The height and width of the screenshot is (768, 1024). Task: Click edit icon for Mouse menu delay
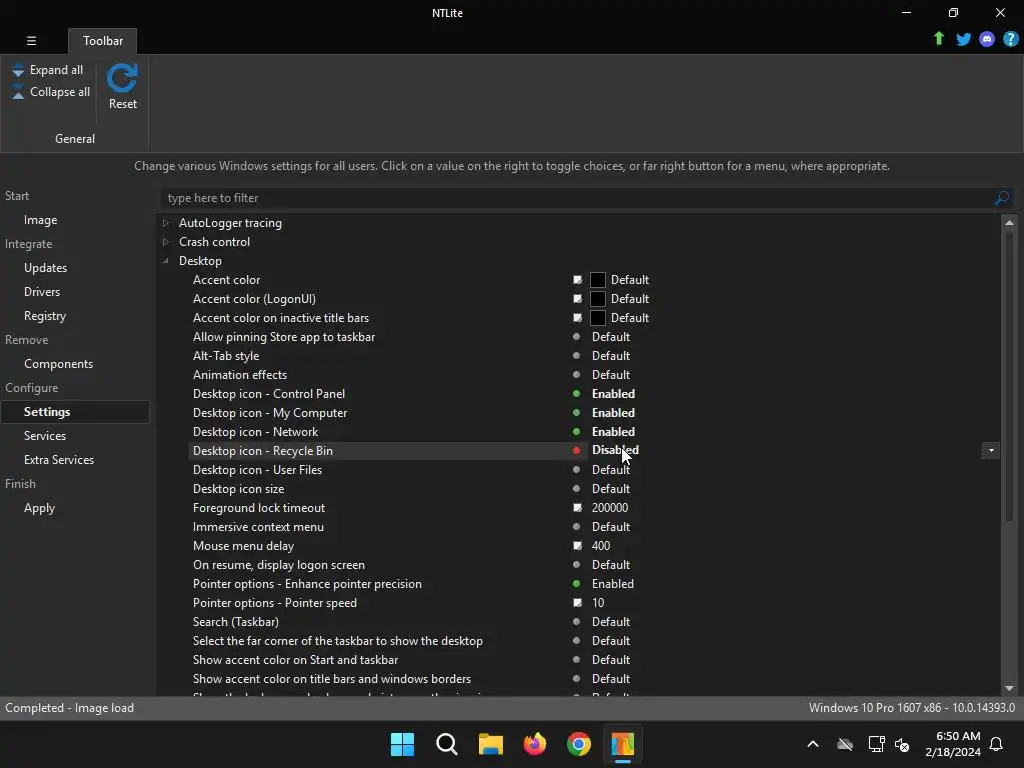click(577, 545)
